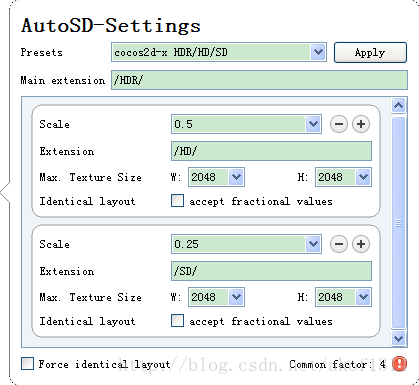419x385 pixels.
Task: Enable accept fractional values for SD variant
Action: (x=177, y=321)
